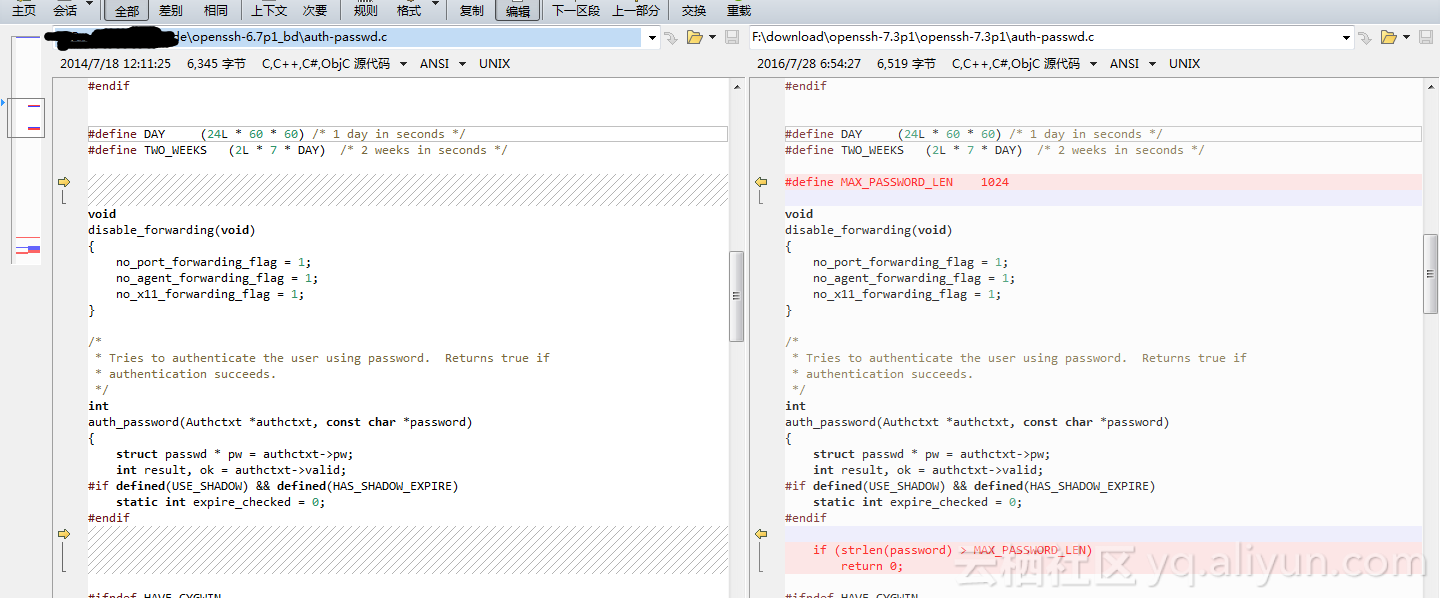The image size is (1440, 598).
Task: Click right no_agent_forwarding_flag = 1 line
Action: tap(914, 278)
